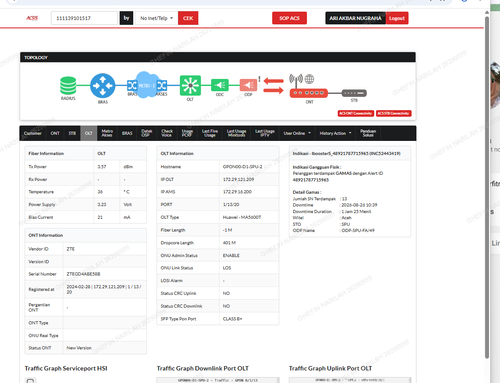Click the Traffic Graph Downlink Port OLT image
The image size is (500, 383).
tap(218, 380)
